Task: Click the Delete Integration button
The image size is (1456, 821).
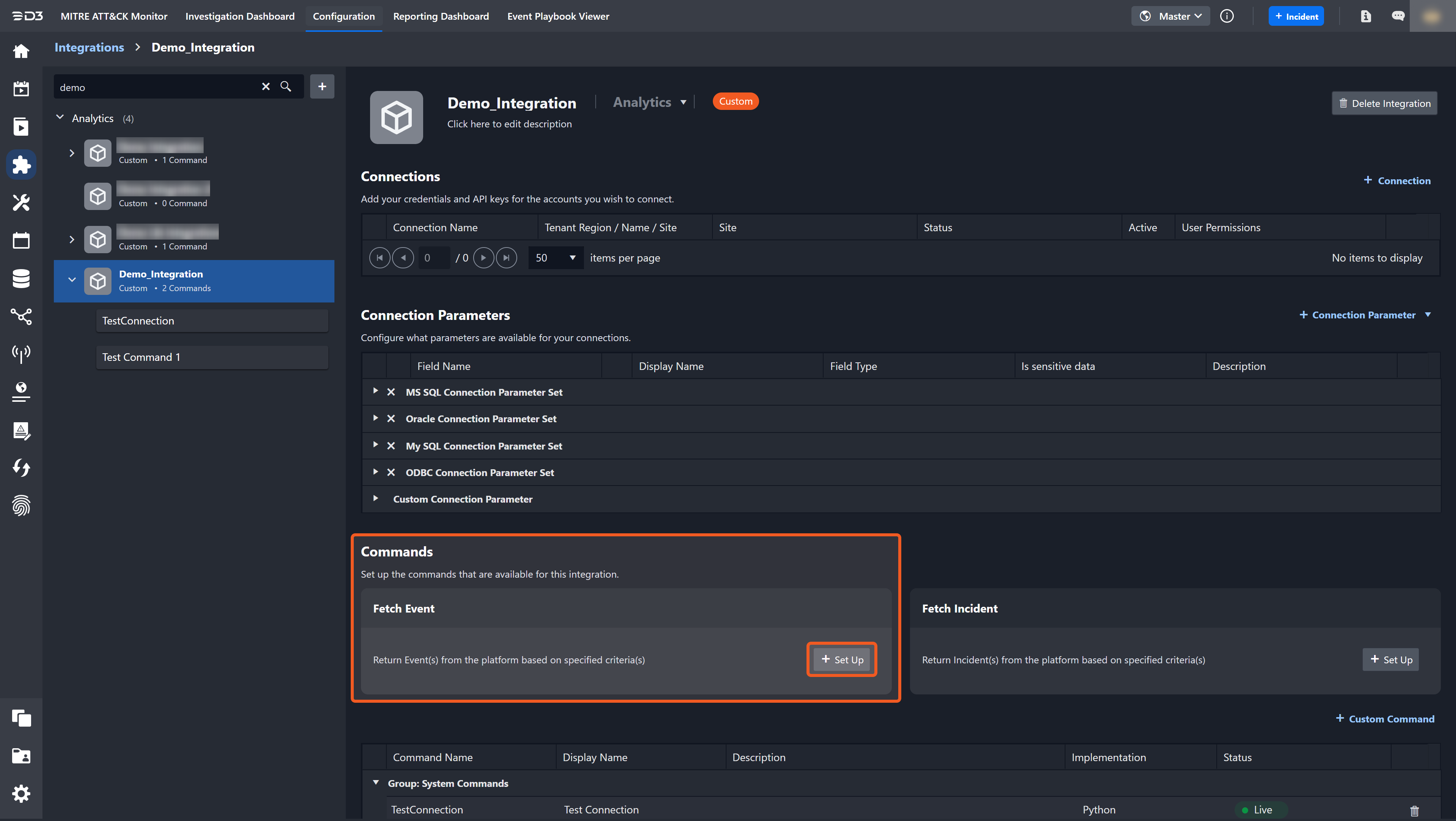Action: (1384, 103)
